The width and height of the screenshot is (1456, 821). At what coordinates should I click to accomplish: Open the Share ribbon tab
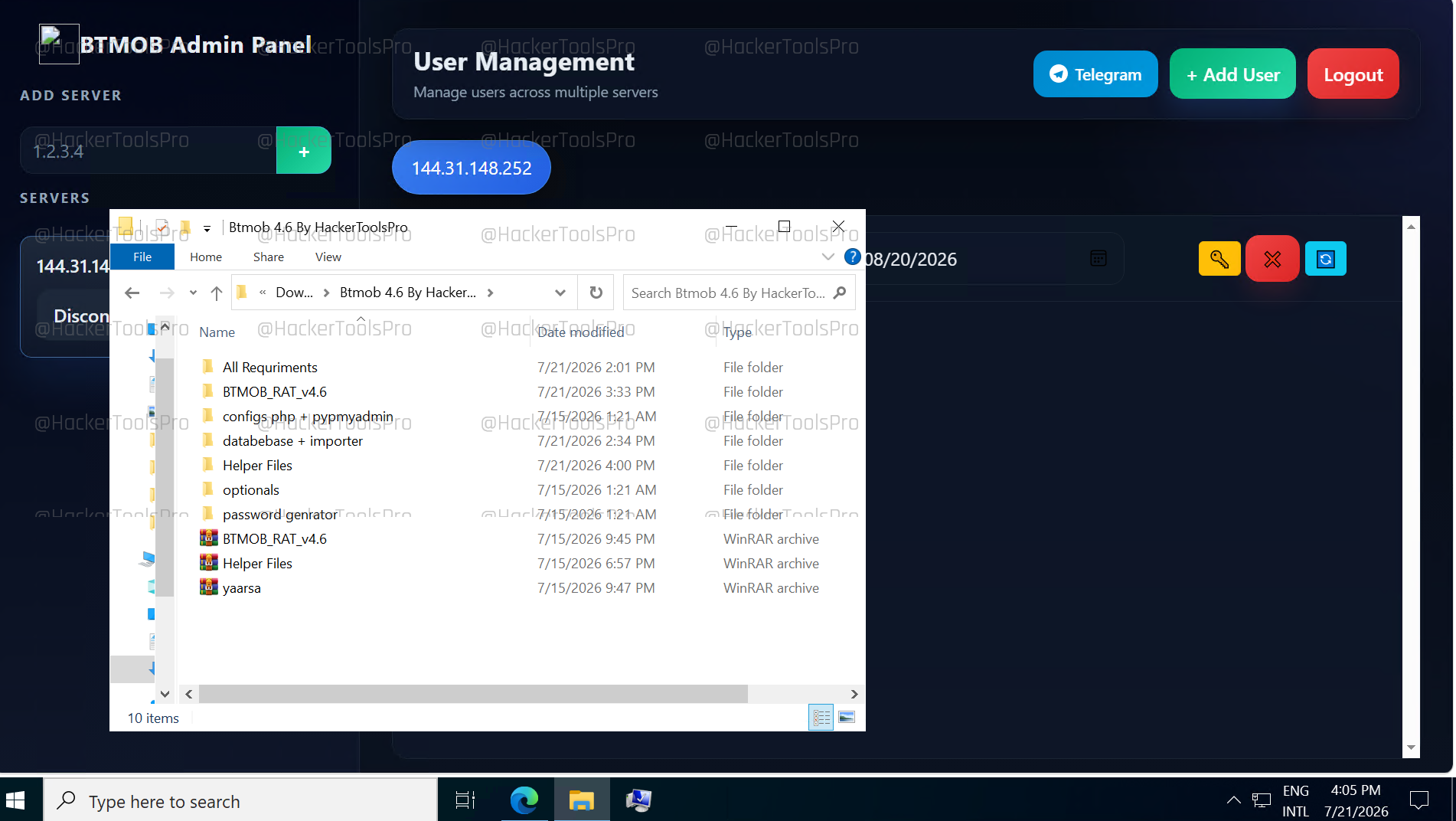(269, 257)
